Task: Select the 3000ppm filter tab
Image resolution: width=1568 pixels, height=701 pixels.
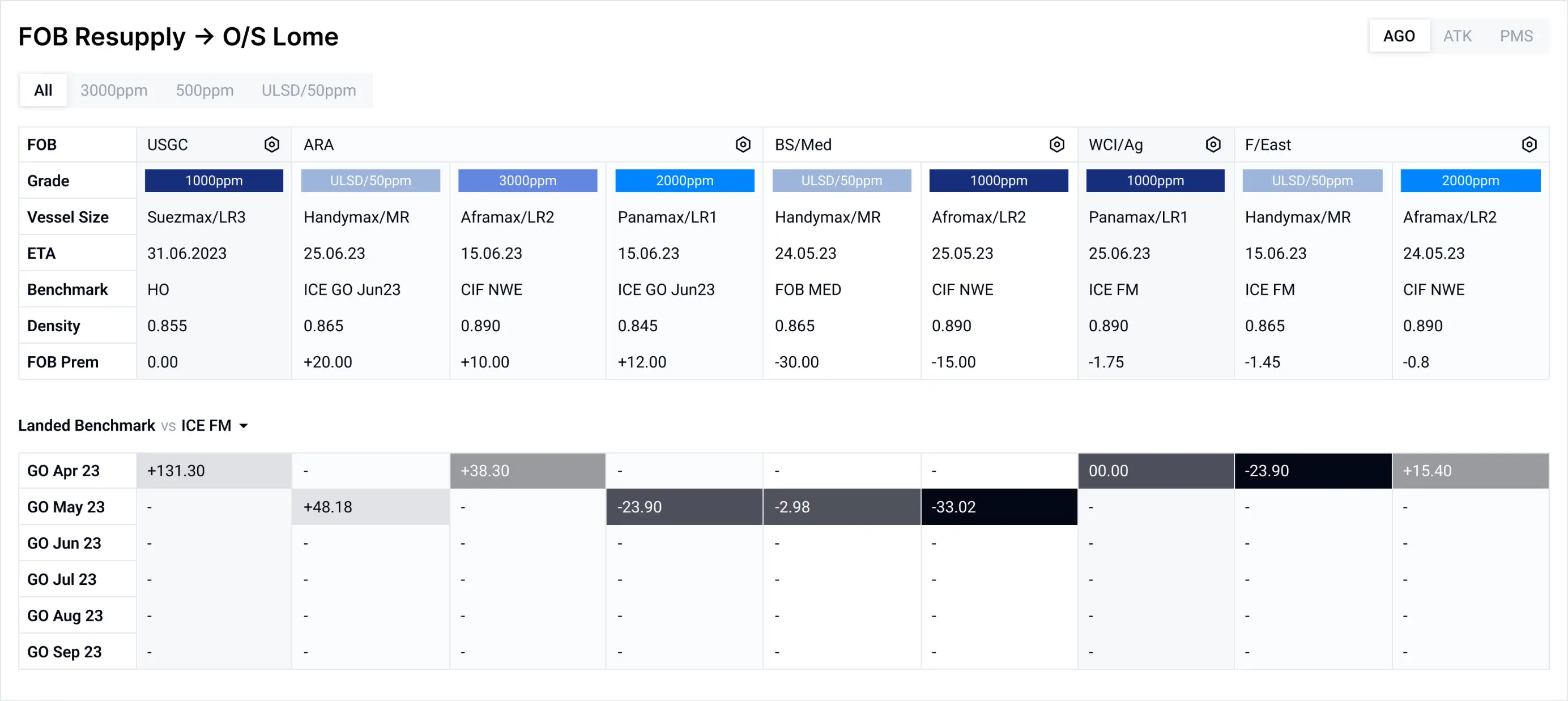Action: coord(114,91)
